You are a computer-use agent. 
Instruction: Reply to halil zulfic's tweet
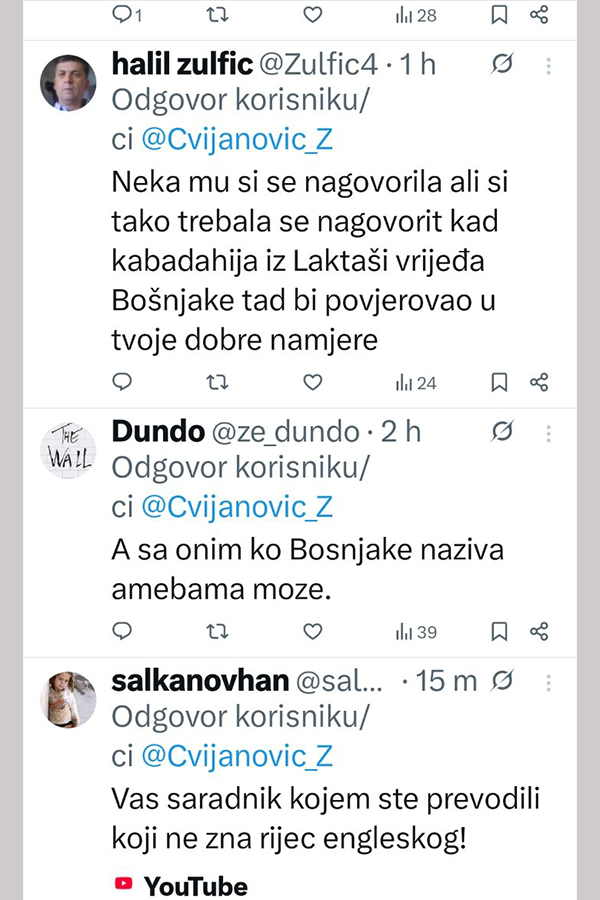pyautogui.click(x=122, y=381)
